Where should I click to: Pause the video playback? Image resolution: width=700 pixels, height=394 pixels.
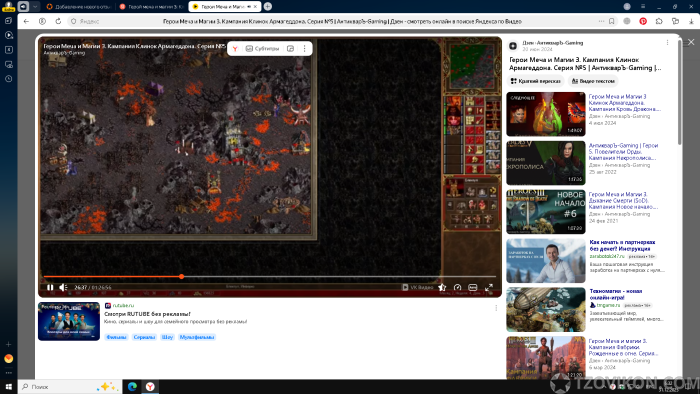click(x=50, y=287)
